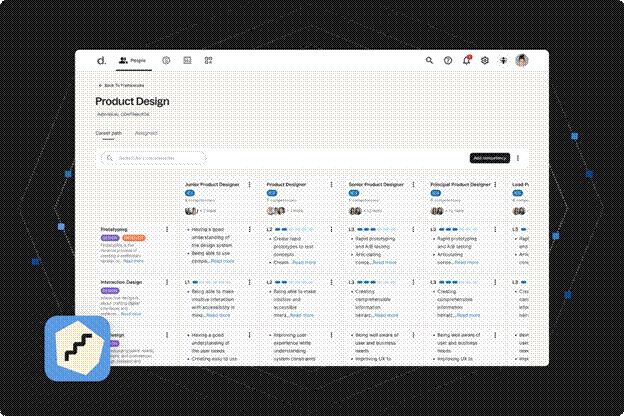Switch to the 'Assigned' tab
The width and height of the screenshot is (624, 416).
coord(146,133)
